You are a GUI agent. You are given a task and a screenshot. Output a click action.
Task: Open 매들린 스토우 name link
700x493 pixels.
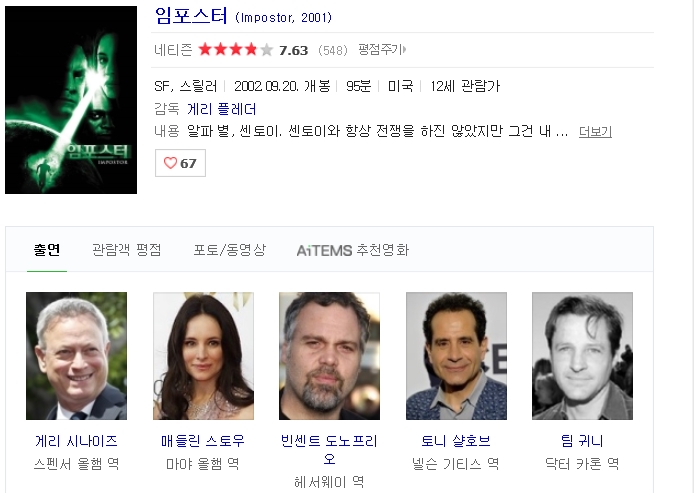click(x=203, y=441)
